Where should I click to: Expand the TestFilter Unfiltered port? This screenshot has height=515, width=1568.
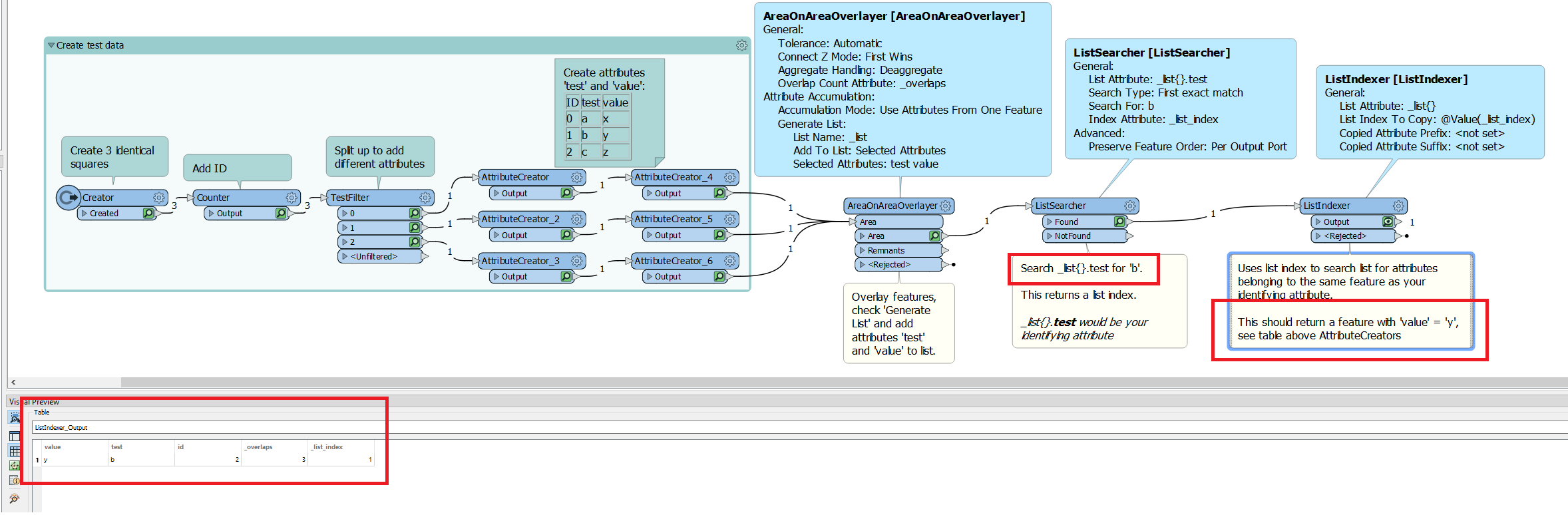tap(344, 256)
